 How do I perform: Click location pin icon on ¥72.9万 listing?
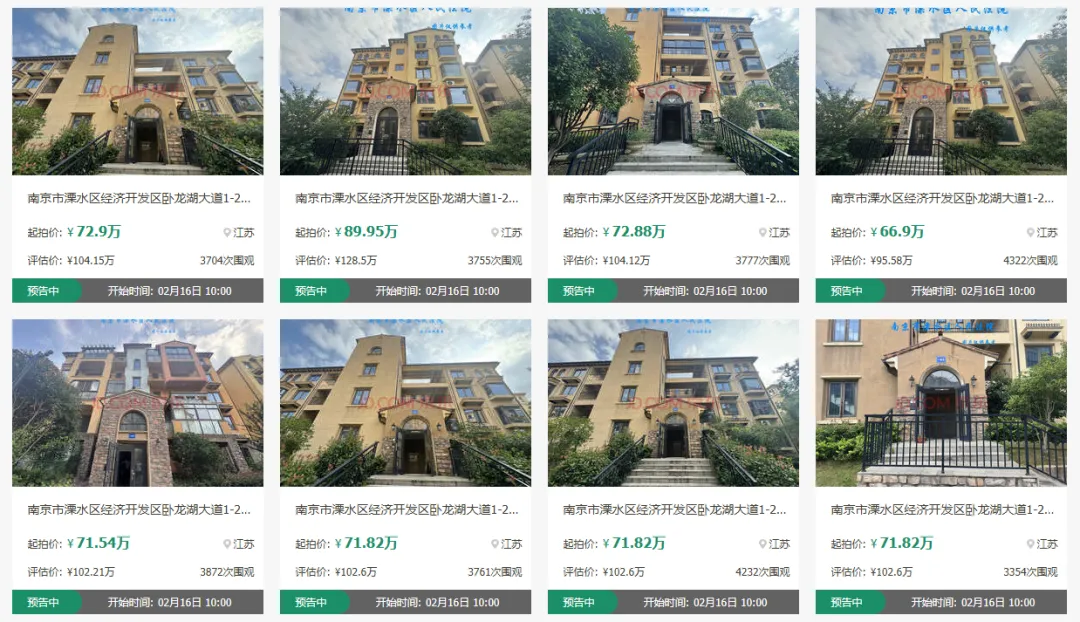pos(227,233)
